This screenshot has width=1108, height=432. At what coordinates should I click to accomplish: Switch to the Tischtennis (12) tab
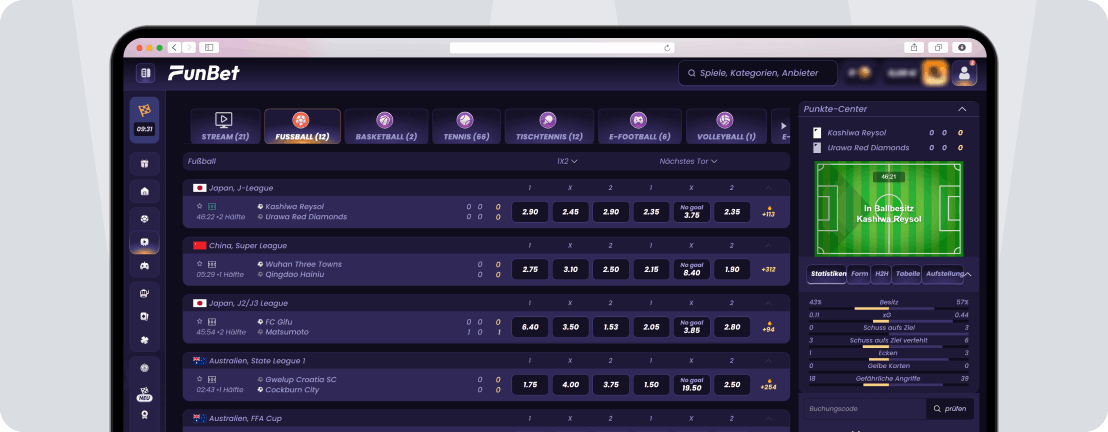pyautogui.click(x=549, y=126)
